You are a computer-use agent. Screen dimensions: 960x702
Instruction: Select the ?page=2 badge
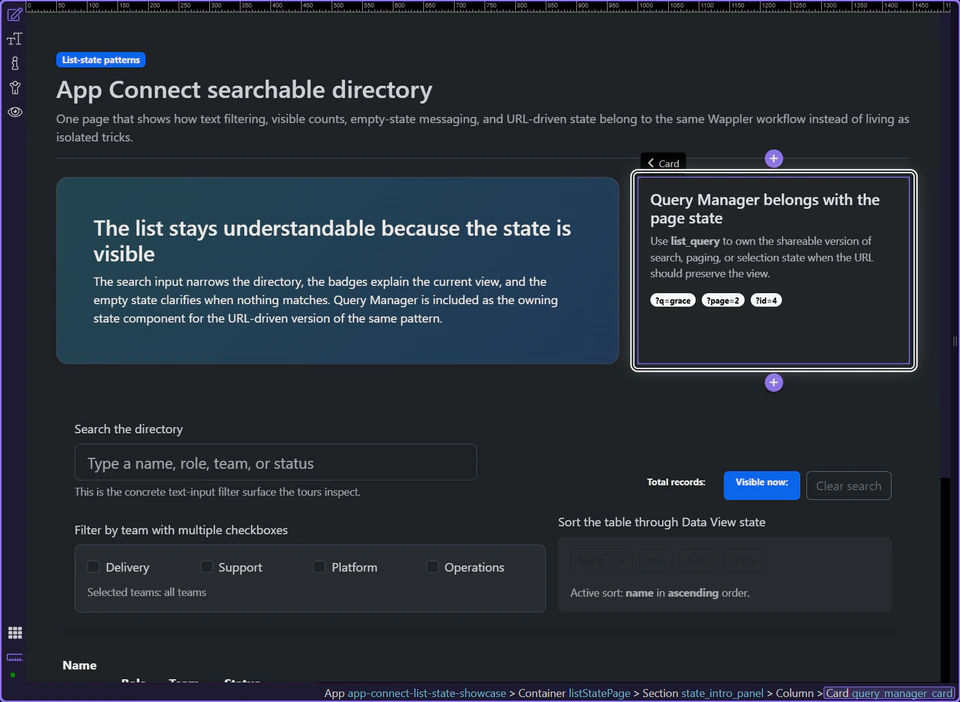[x=723, y=301]
